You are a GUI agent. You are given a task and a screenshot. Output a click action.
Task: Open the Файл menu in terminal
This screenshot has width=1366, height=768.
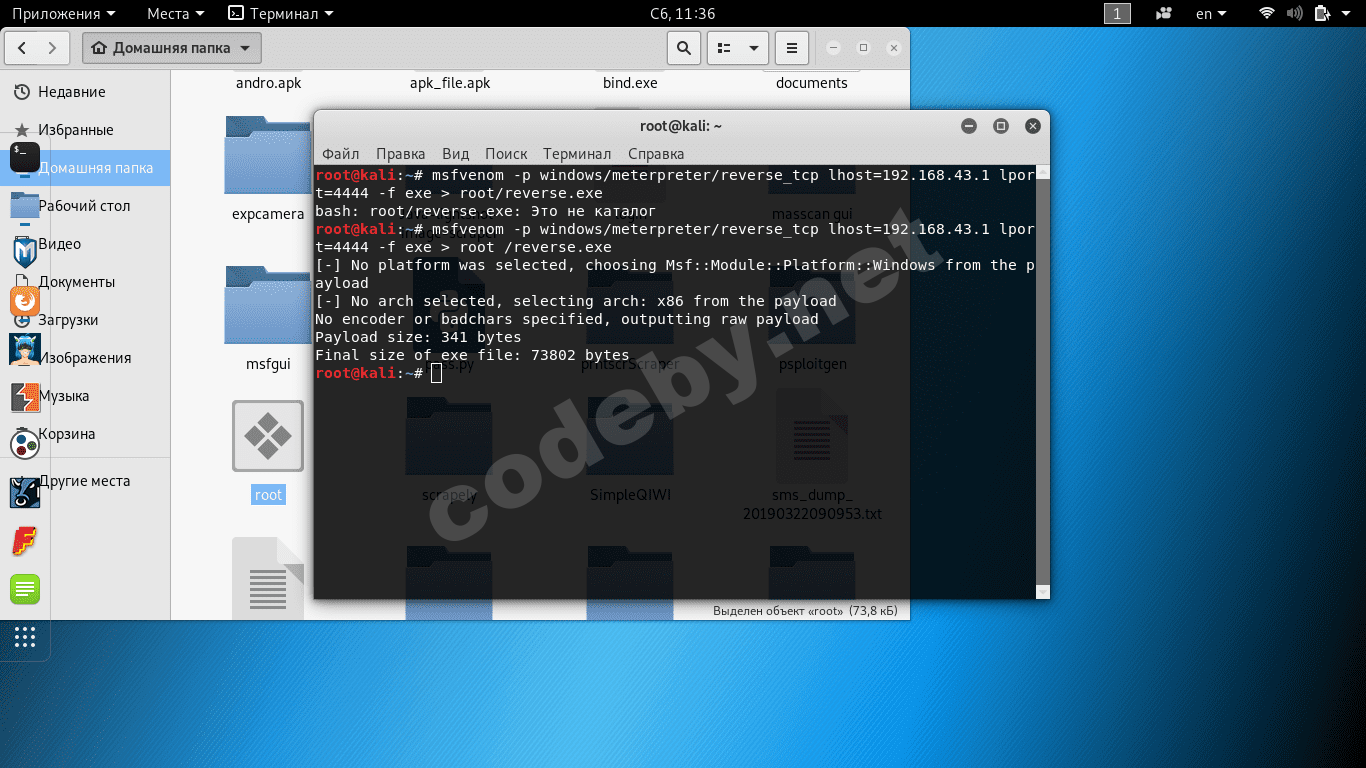pos(341,154)
